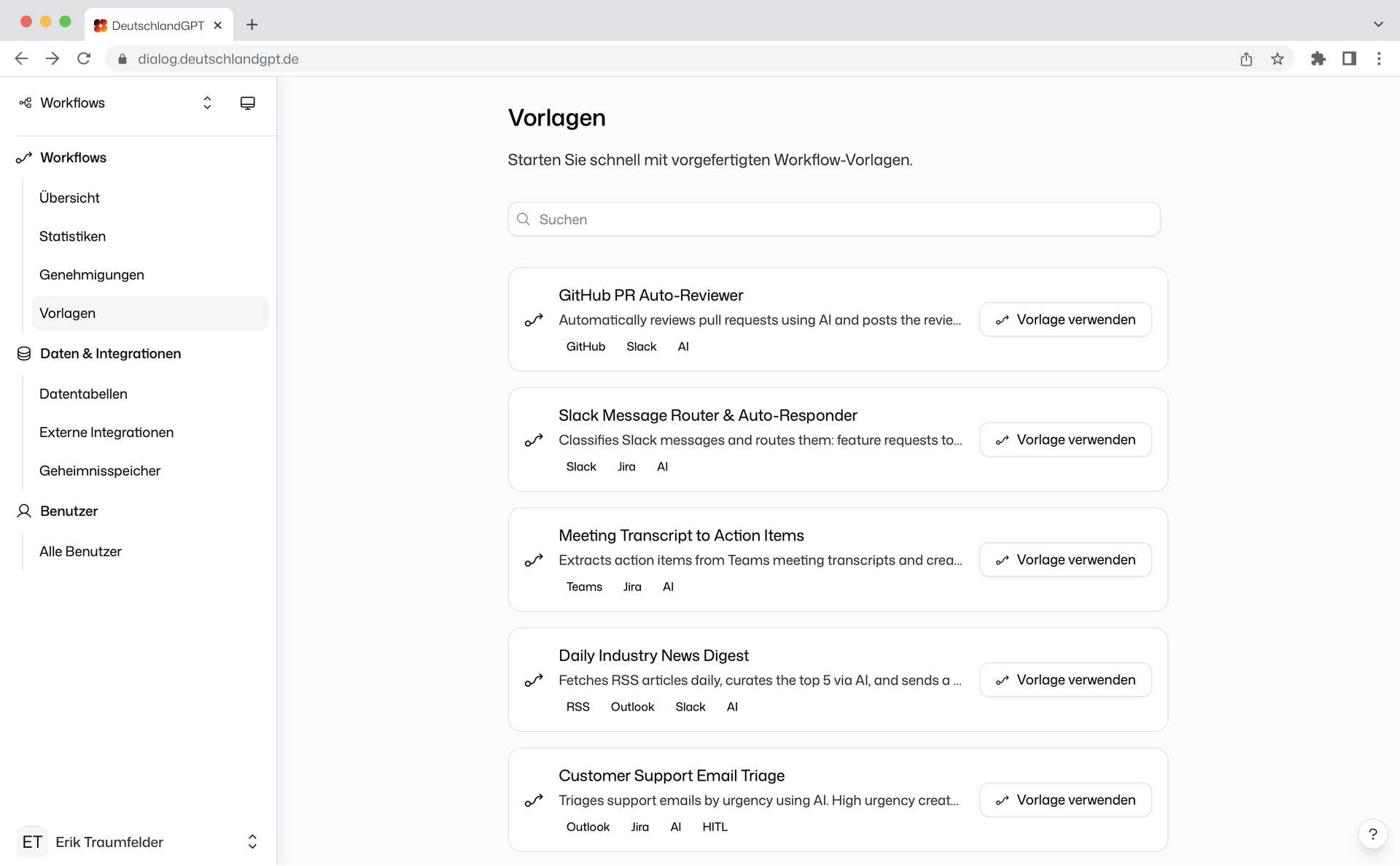Go to Geheimnisspeicher
This screenshot has width=1400, height=866.
click(149, 471)
